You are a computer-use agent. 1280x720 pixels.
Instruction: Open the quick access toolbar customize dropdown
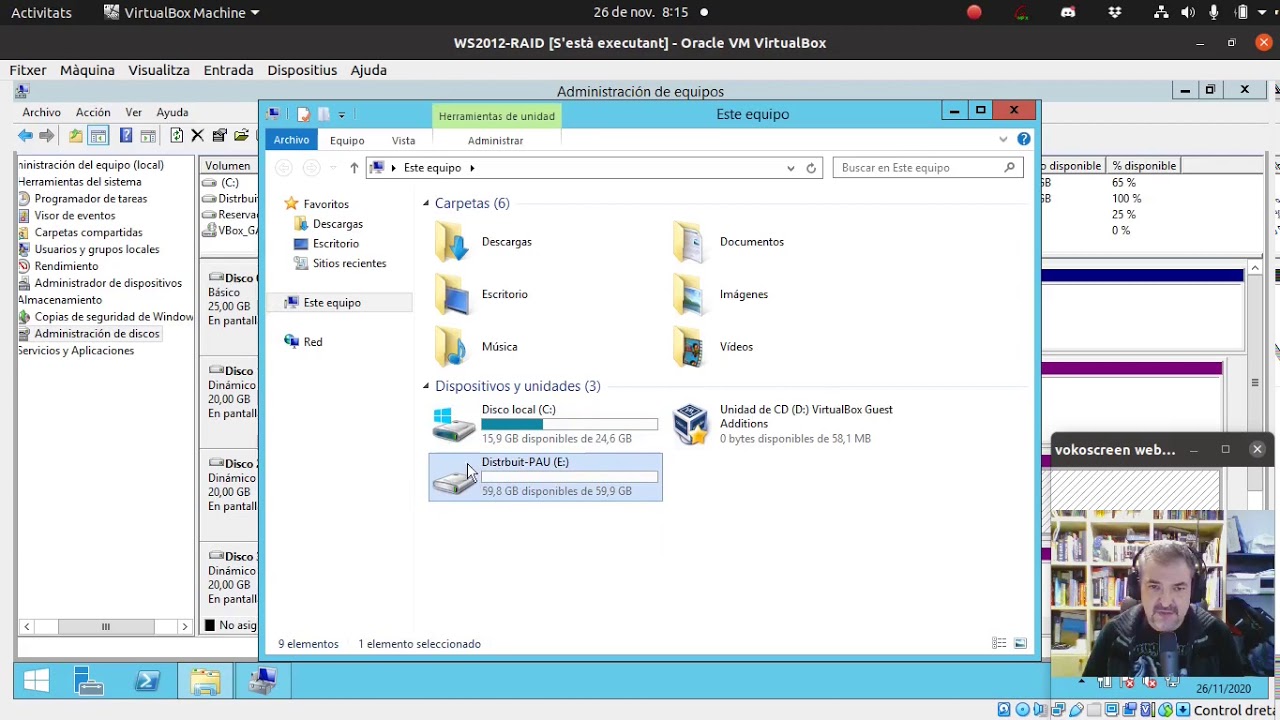coord(341,114)
